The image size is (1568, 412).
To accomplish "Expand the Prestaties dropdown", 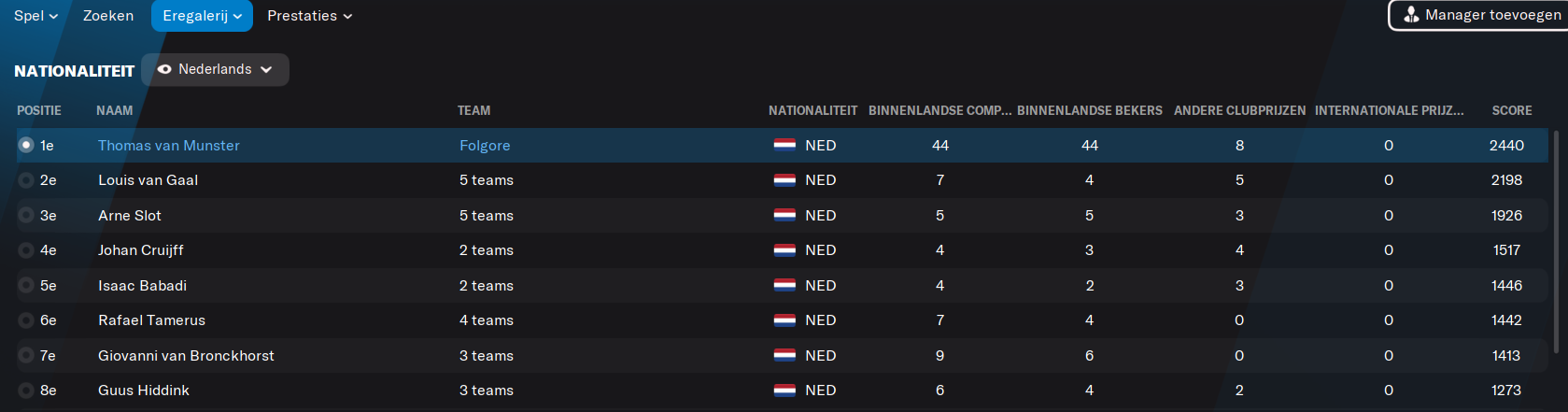I will 310,16.
